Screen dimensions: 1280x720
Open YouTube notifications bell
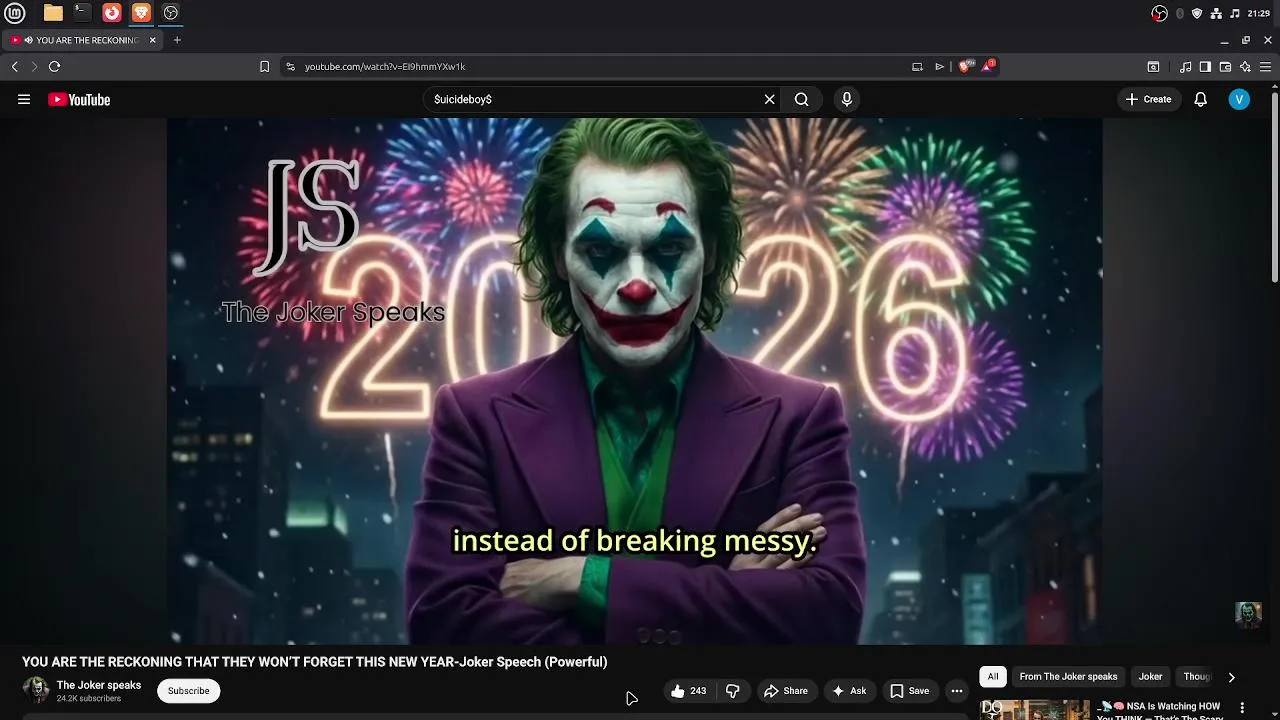coord(1200,99)
